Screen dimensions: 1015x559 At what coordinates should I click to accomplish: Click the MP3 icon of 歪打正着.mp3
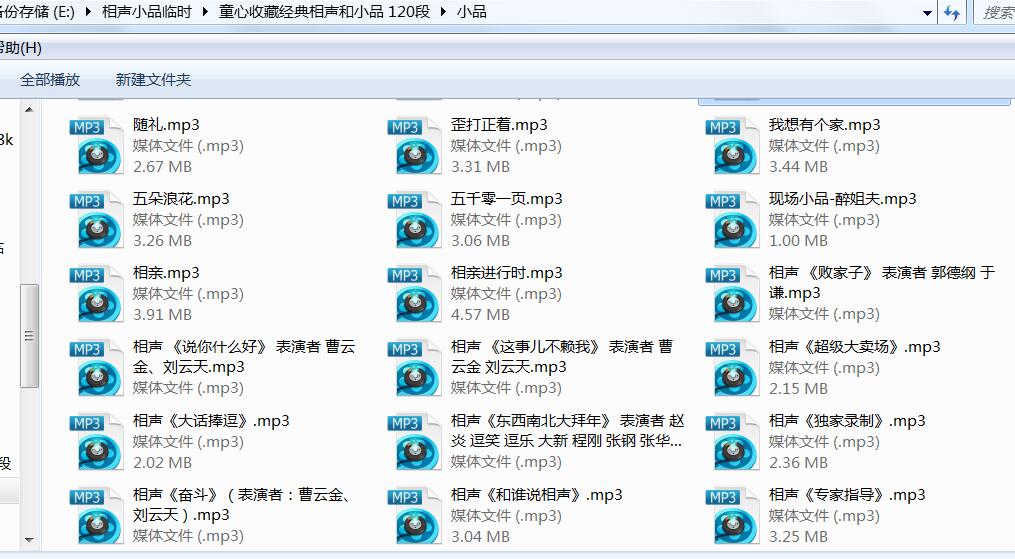click(414, 146)
